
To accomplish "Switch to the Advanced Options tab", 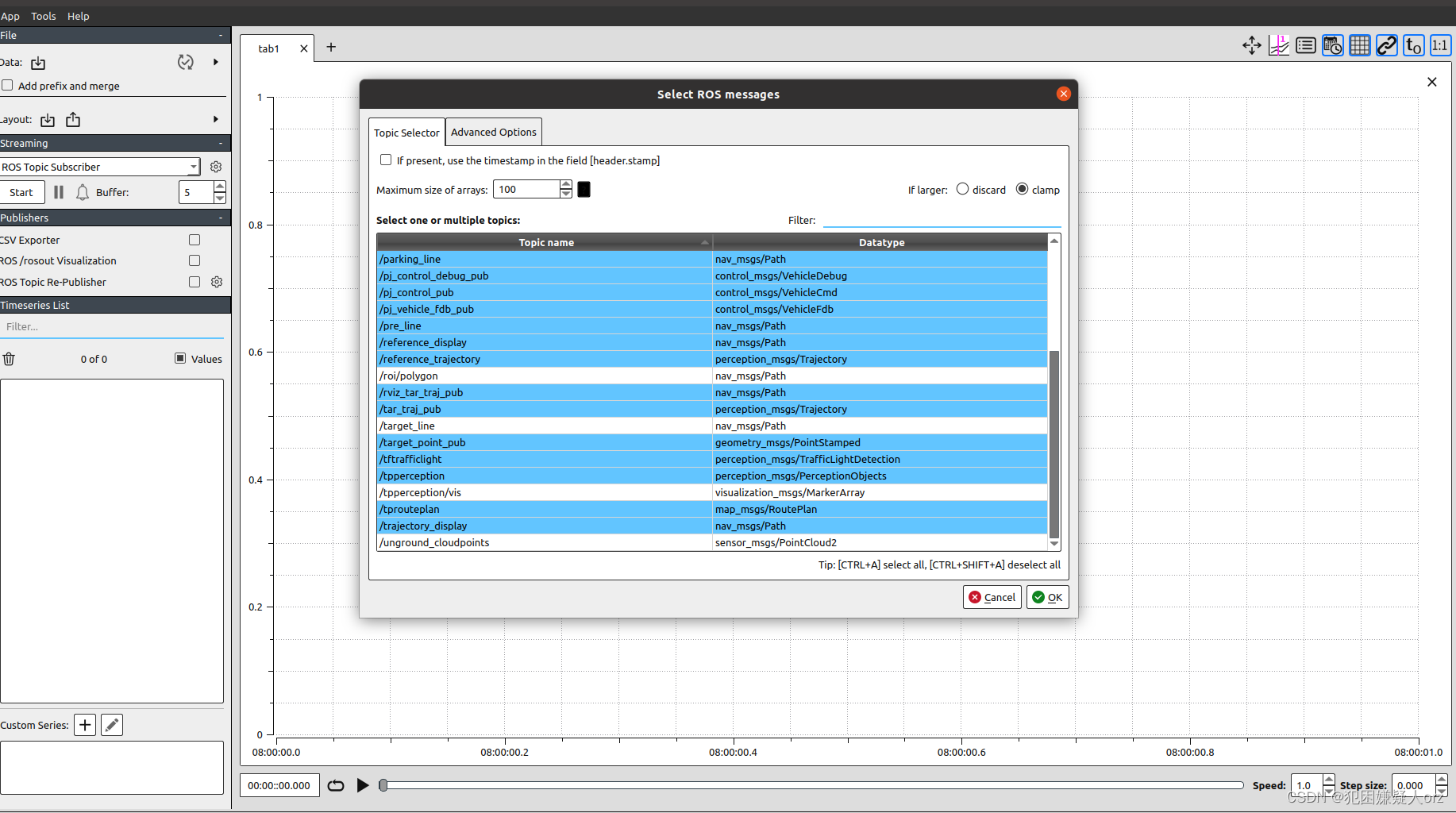I will [x=493, y=132].
